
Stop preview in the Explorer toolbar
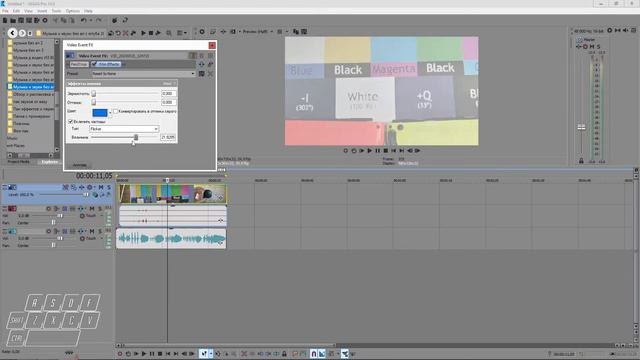pos(151,33)
